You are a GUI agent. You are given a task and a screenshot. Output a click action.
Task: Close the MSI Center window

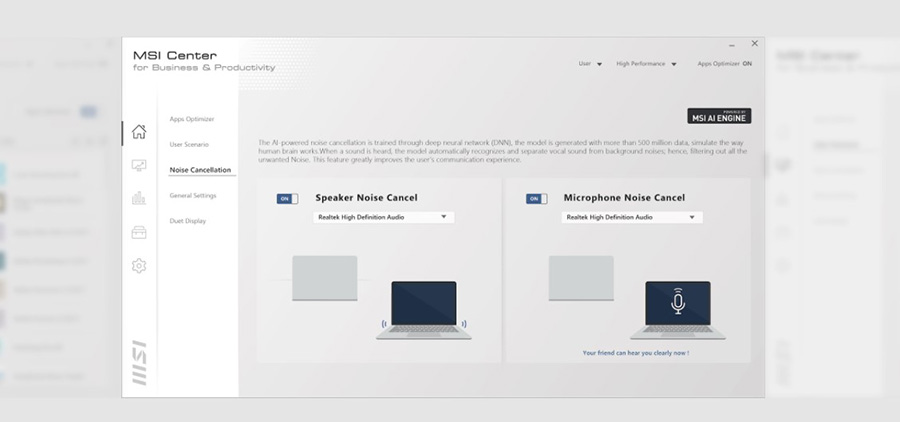[755, 44]
